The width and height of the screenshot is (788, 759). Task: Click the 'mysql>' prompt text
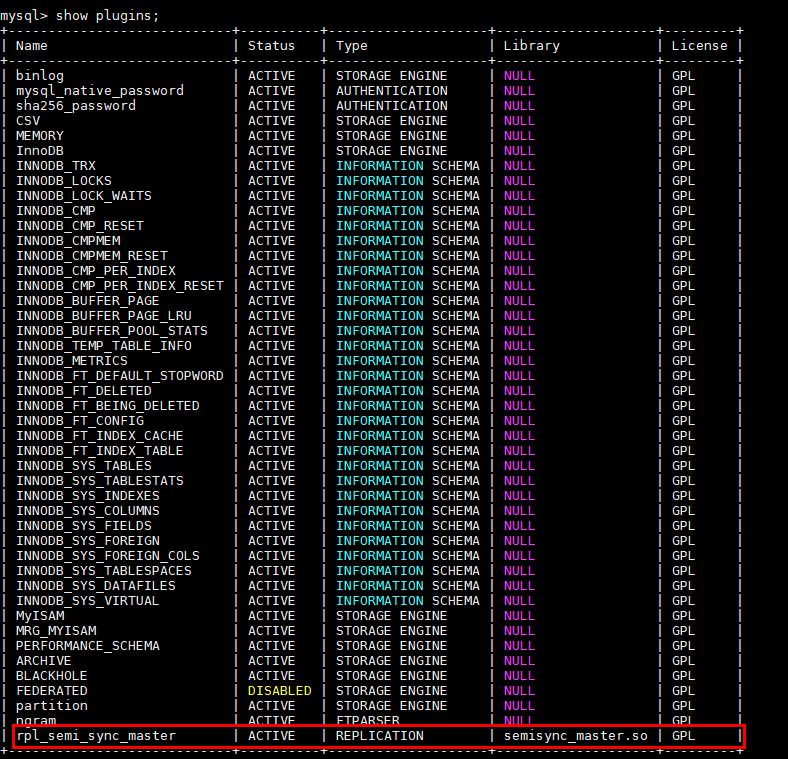coord(24,16)
